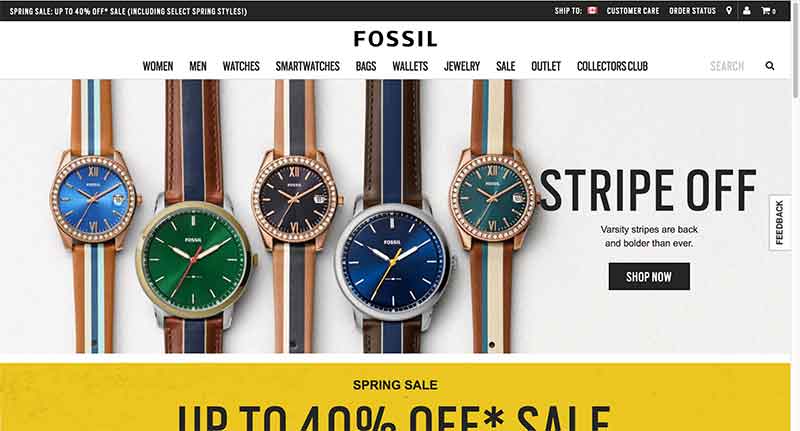Open the Smartwatches menu
The height and width of the screenshot is (431, 800).
[308, 66]
